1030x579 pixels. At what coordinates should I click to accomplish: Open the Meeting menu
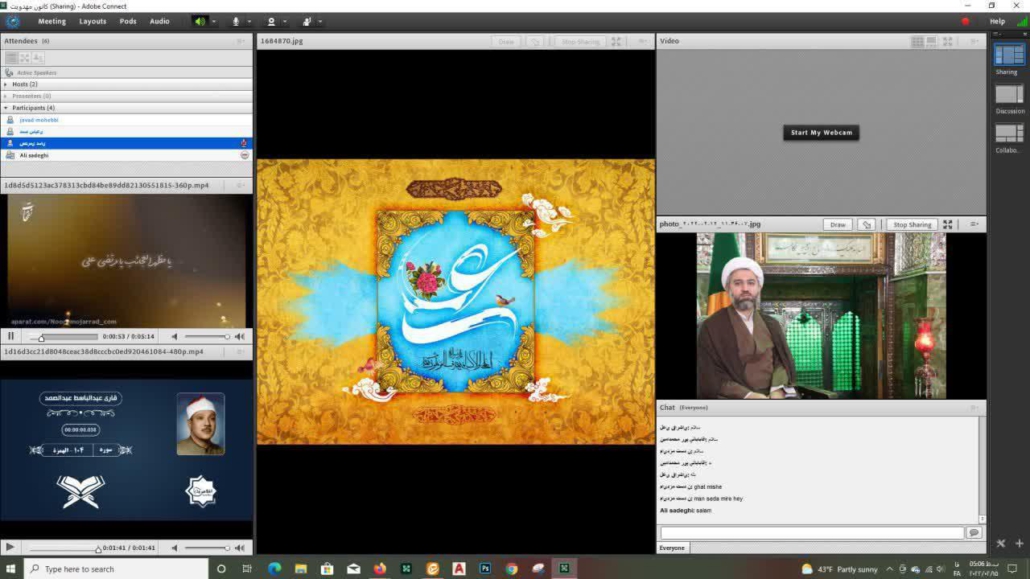(52, 21)
